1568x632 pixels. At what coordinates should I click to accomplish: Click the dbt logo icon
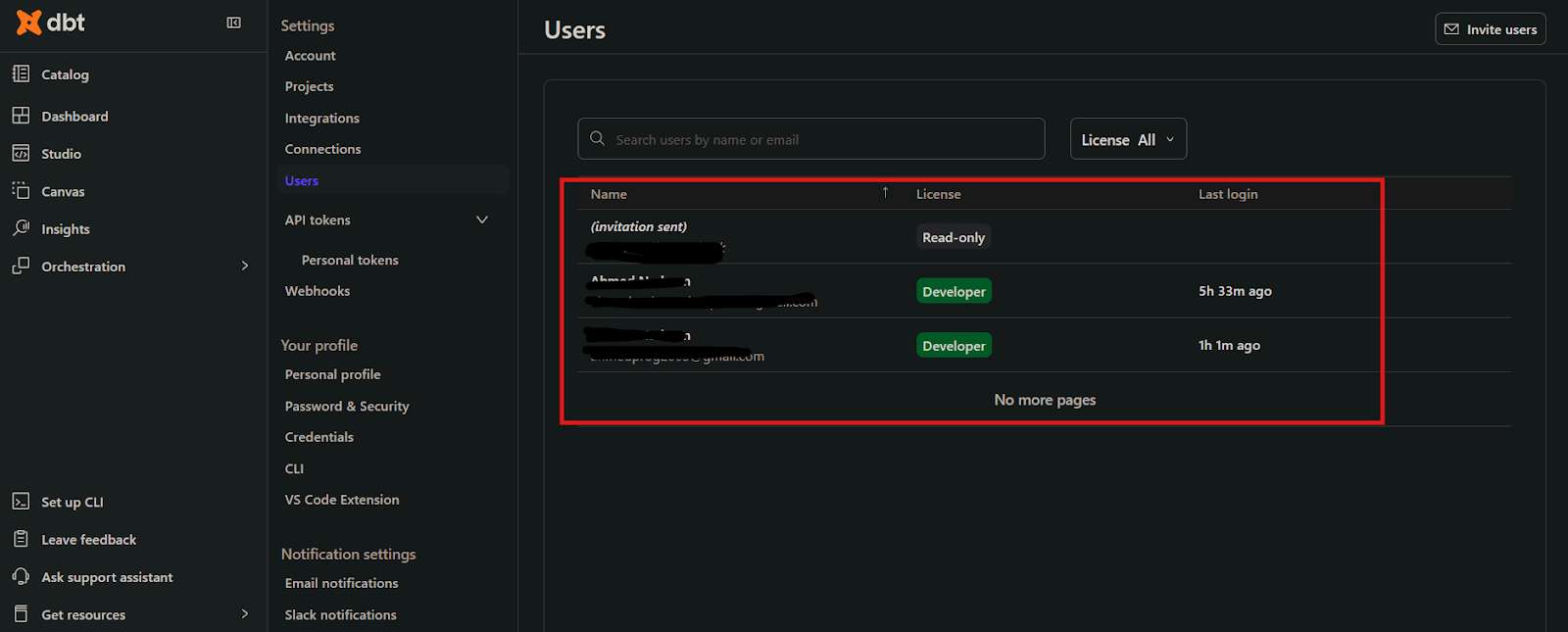(29, 23)
